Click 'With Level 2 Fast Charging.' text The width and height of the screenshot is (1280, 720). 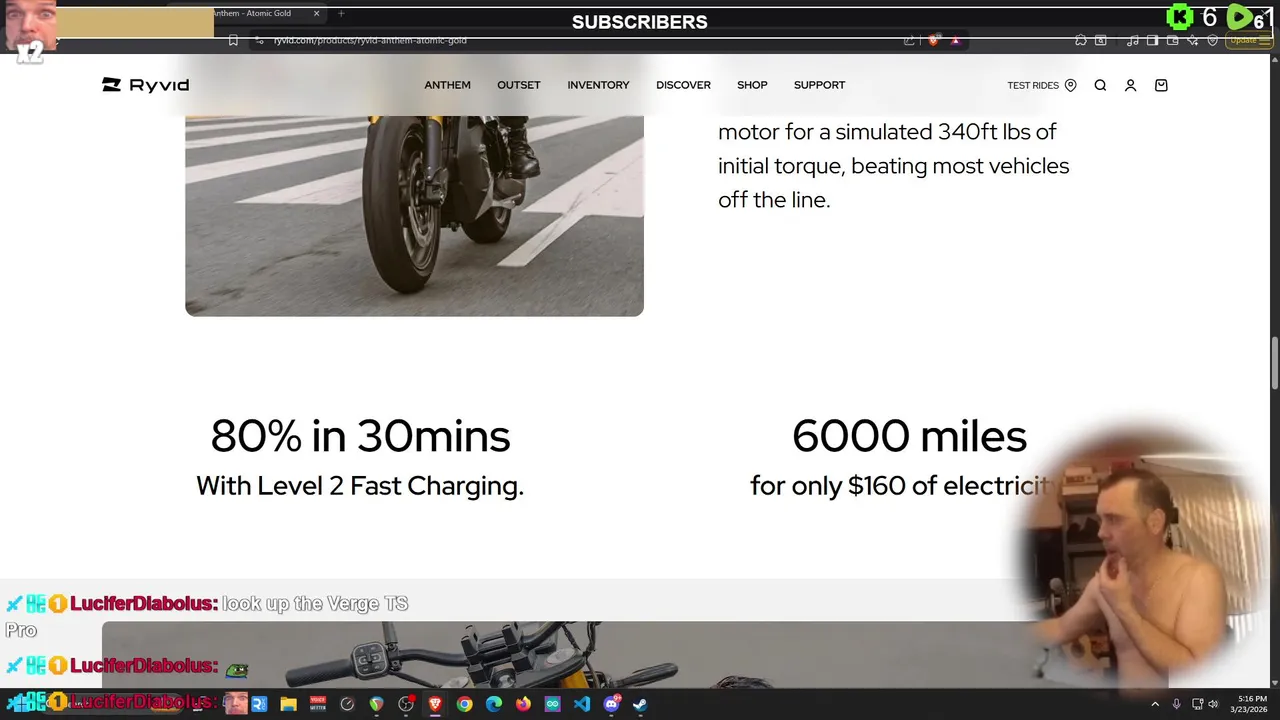[x=360, y=486]
